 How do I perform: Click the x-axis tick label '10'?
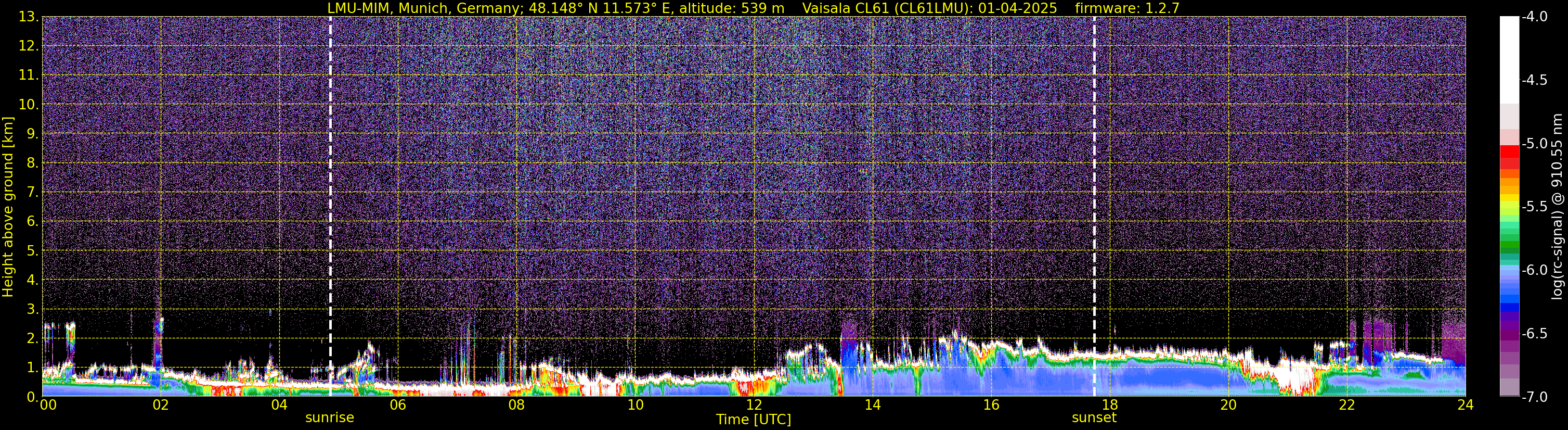coord(635,406)
